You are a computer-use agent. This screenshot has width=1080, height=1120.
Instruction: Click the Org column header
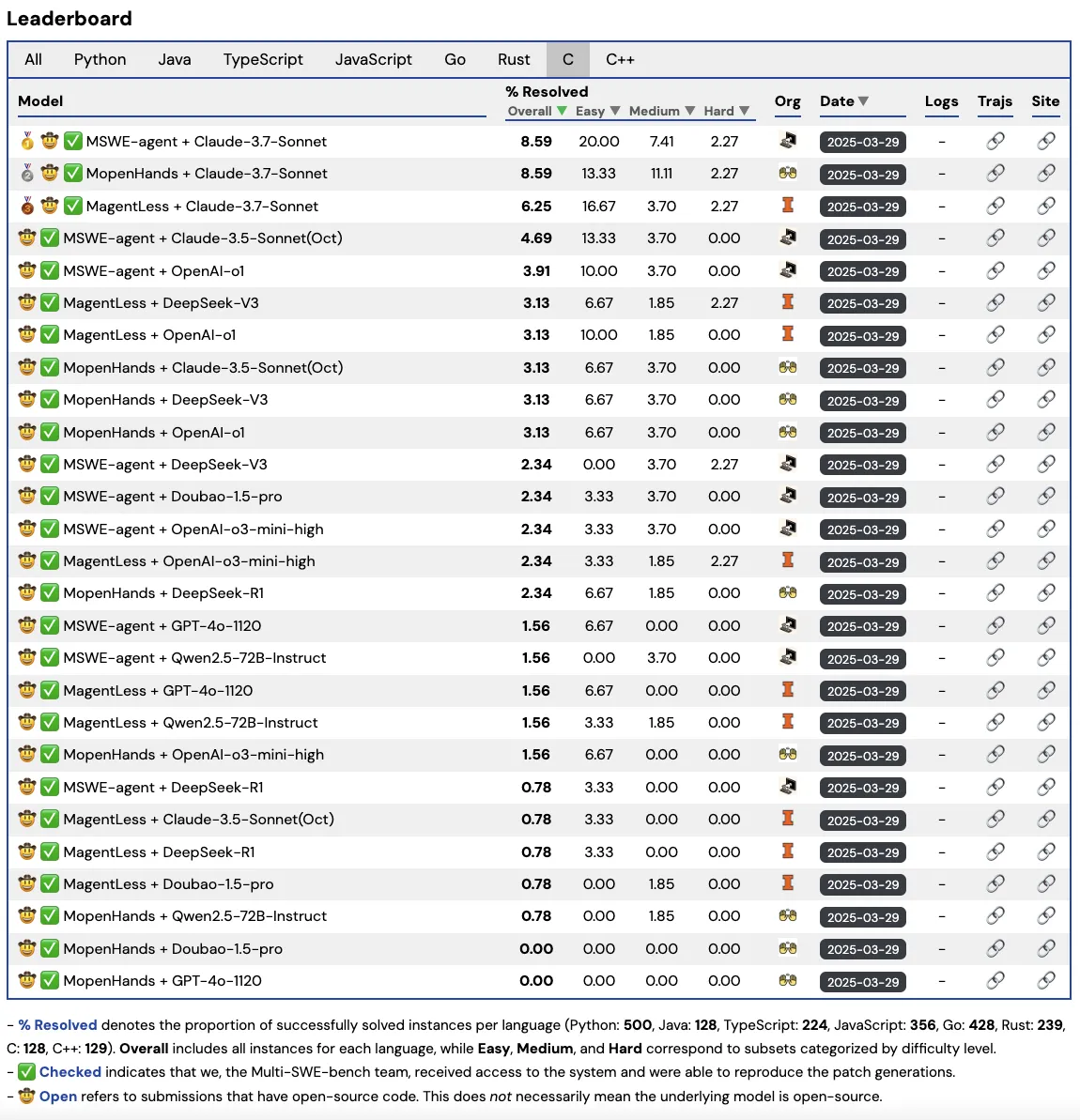(x=787, y=101)
